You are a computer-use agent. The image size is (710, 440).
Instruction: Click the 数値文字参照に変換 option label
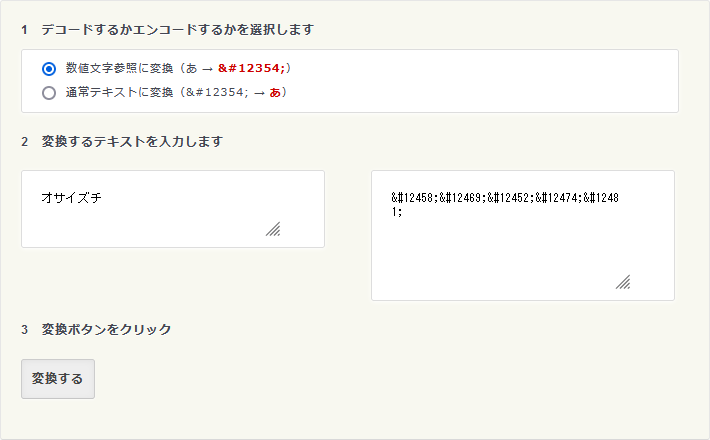[x=118, y=69]
